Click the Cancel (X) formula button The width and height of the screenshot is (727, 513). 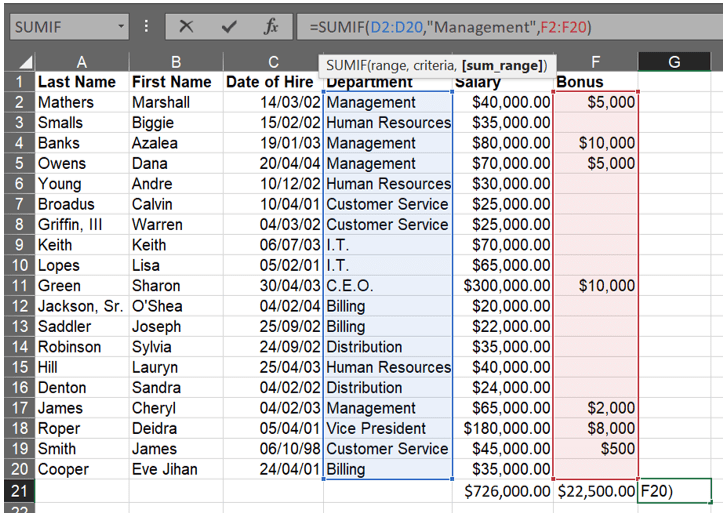(186, 26)
